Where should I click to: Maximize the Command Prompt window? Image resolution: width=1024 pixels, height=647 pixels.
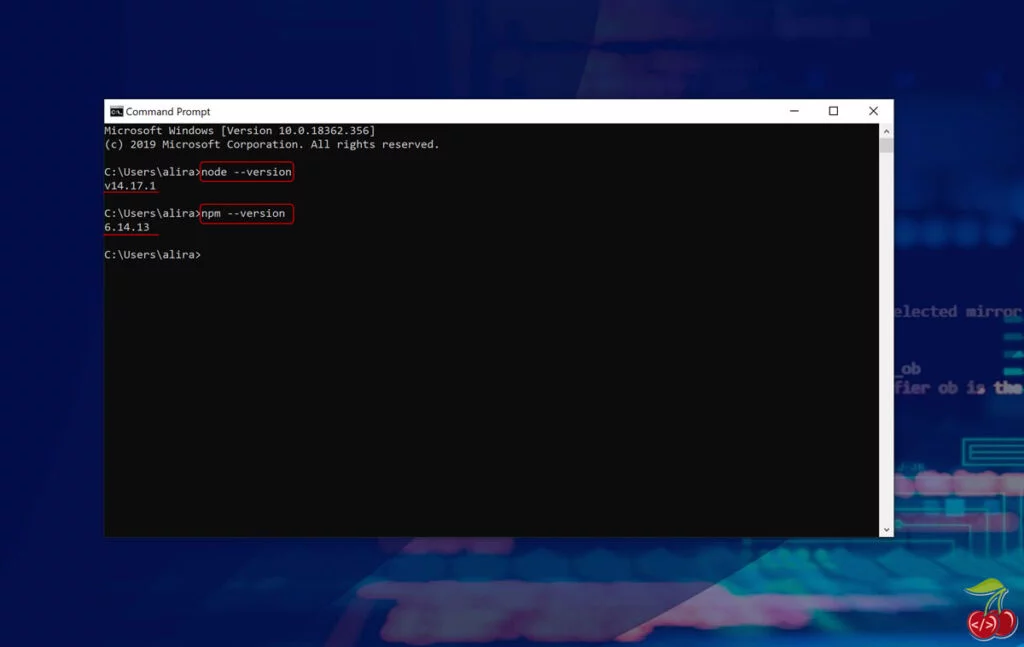[x=833, y=111]
